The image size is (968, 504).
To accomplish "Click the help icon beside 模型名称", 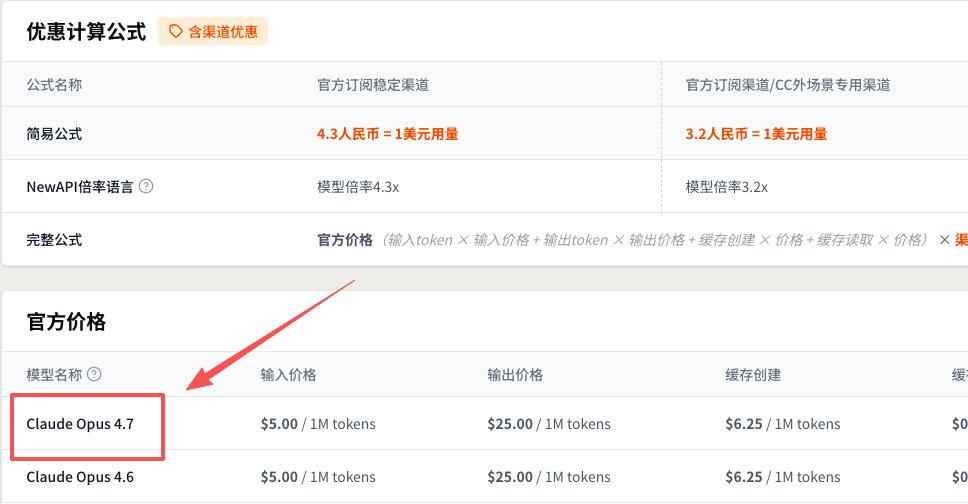I will tap(94, 374).
